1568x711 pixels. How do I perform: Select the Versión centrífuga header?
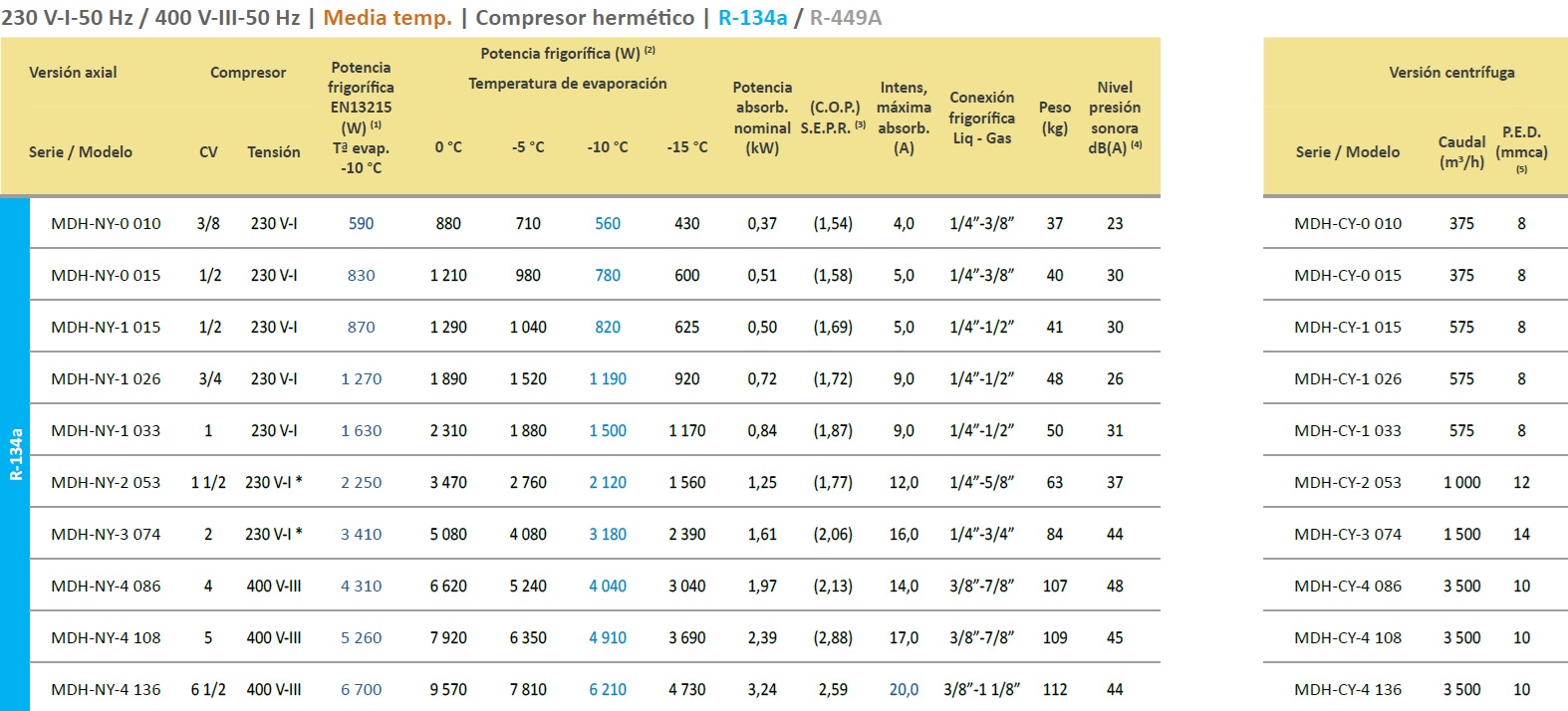tap(1451, 73)
